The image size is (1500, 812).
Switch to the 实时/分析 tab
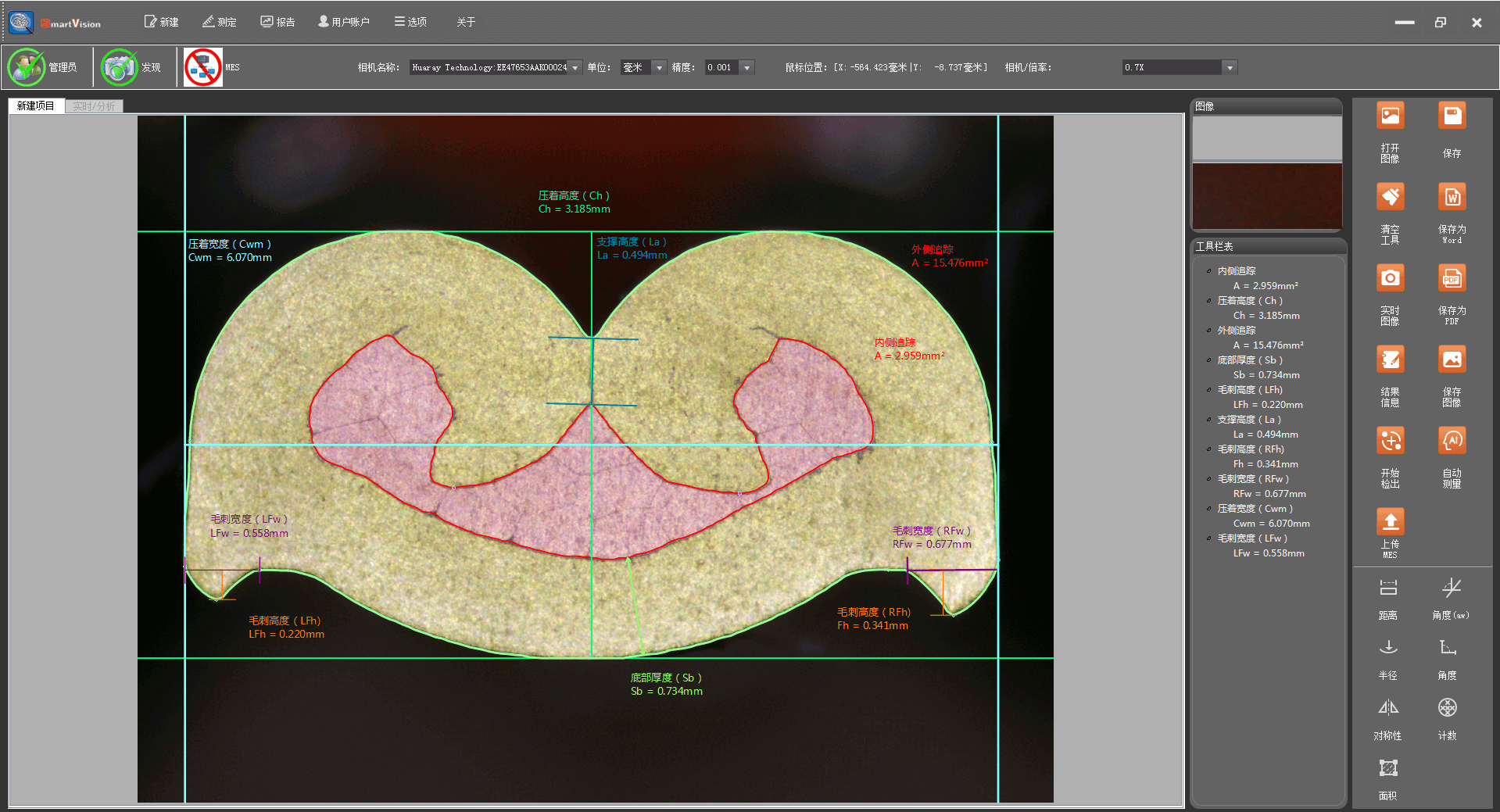[94, 106]
